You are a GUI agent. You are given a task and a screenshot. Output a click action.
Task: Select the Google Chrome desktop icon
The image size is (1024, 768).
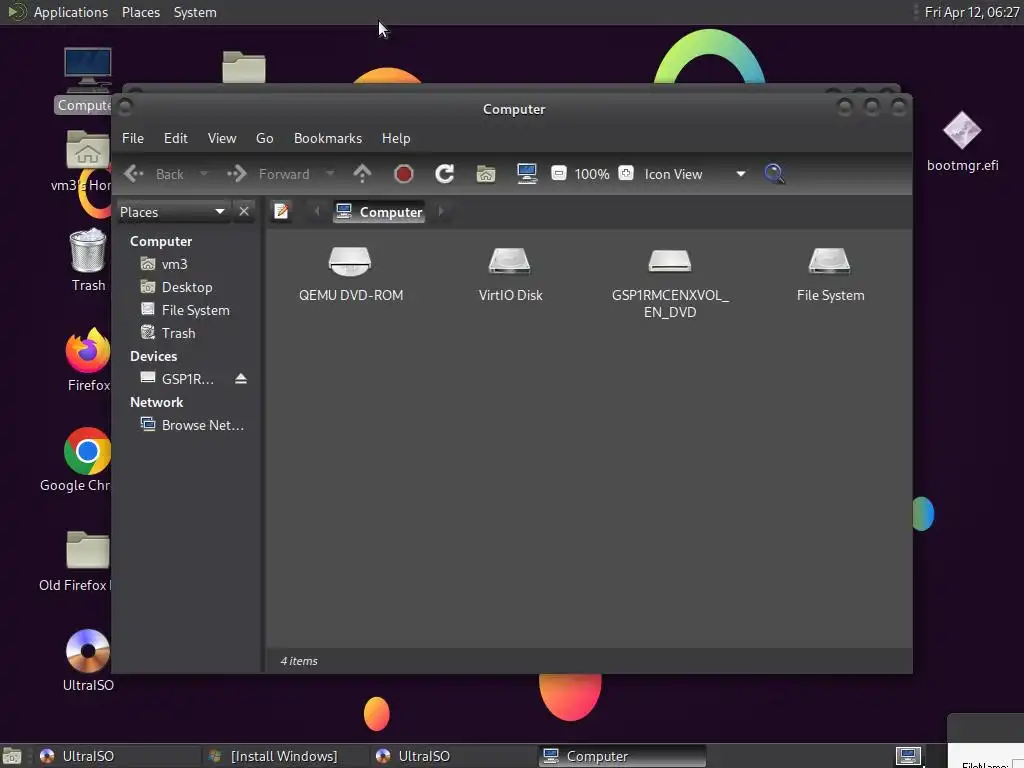[76, 460]
